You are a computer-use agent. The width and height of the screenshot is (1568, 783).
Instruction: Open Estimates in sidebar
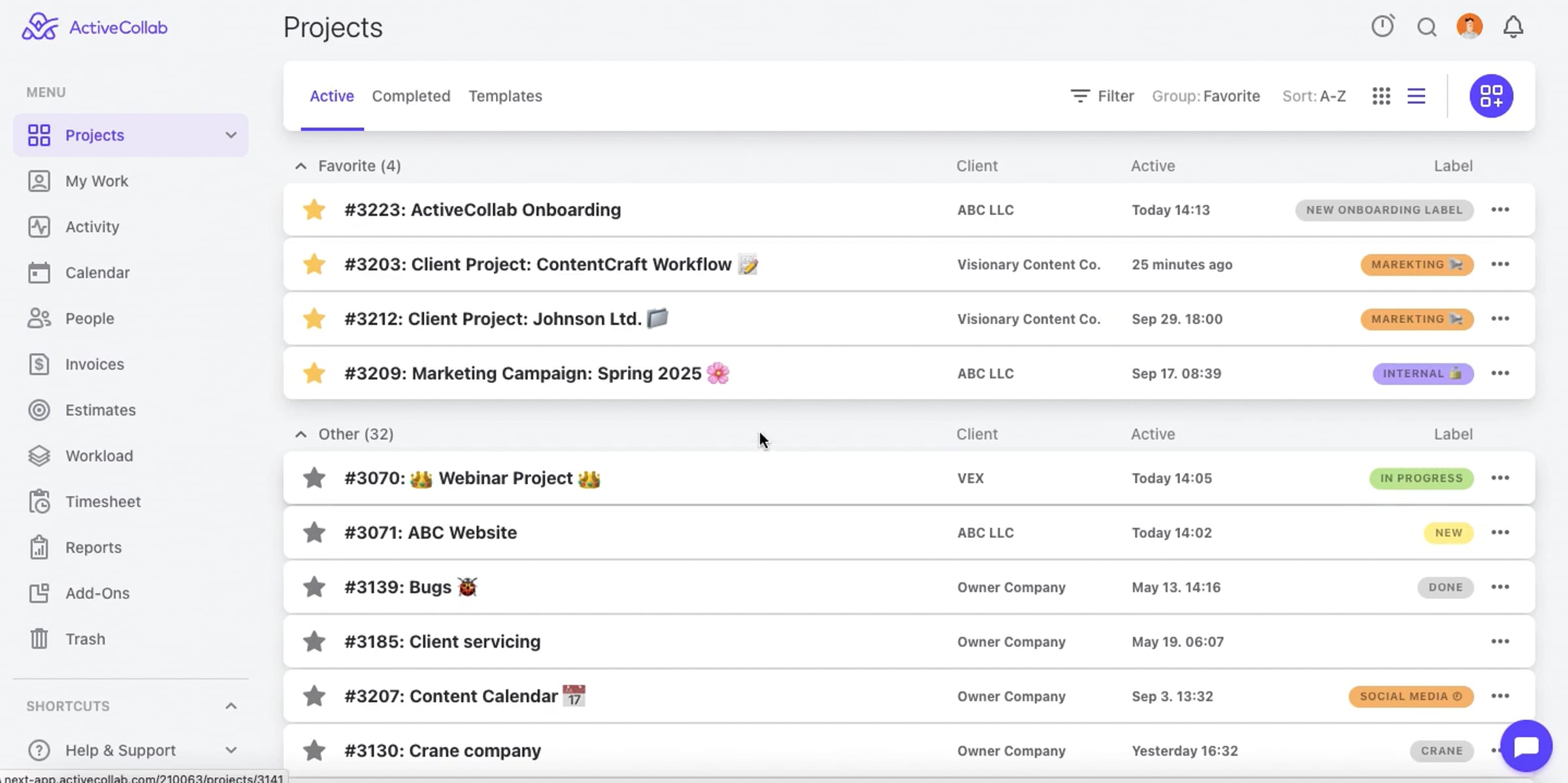pyautogui.click(x=131, y=410)
